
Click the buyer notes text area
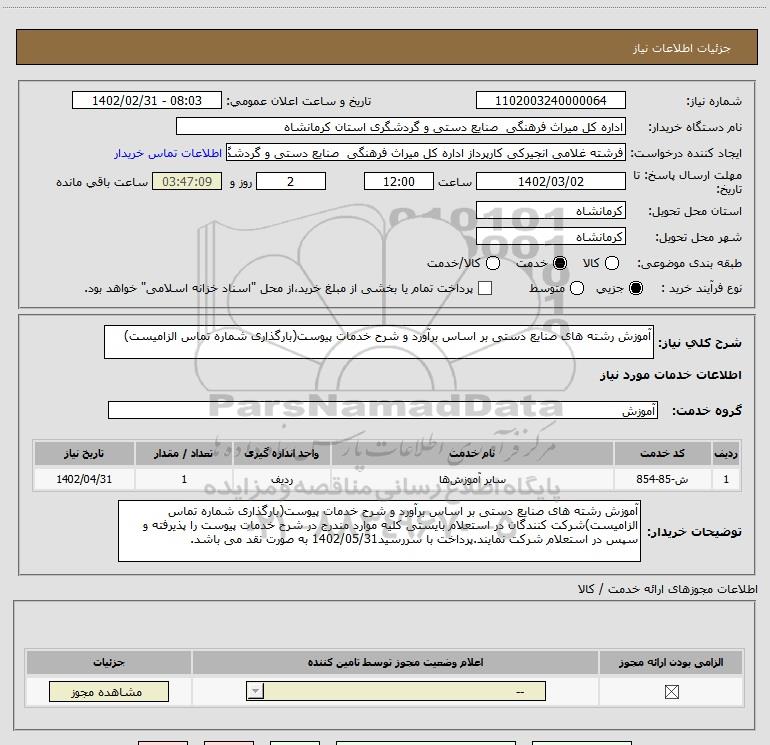379,531
